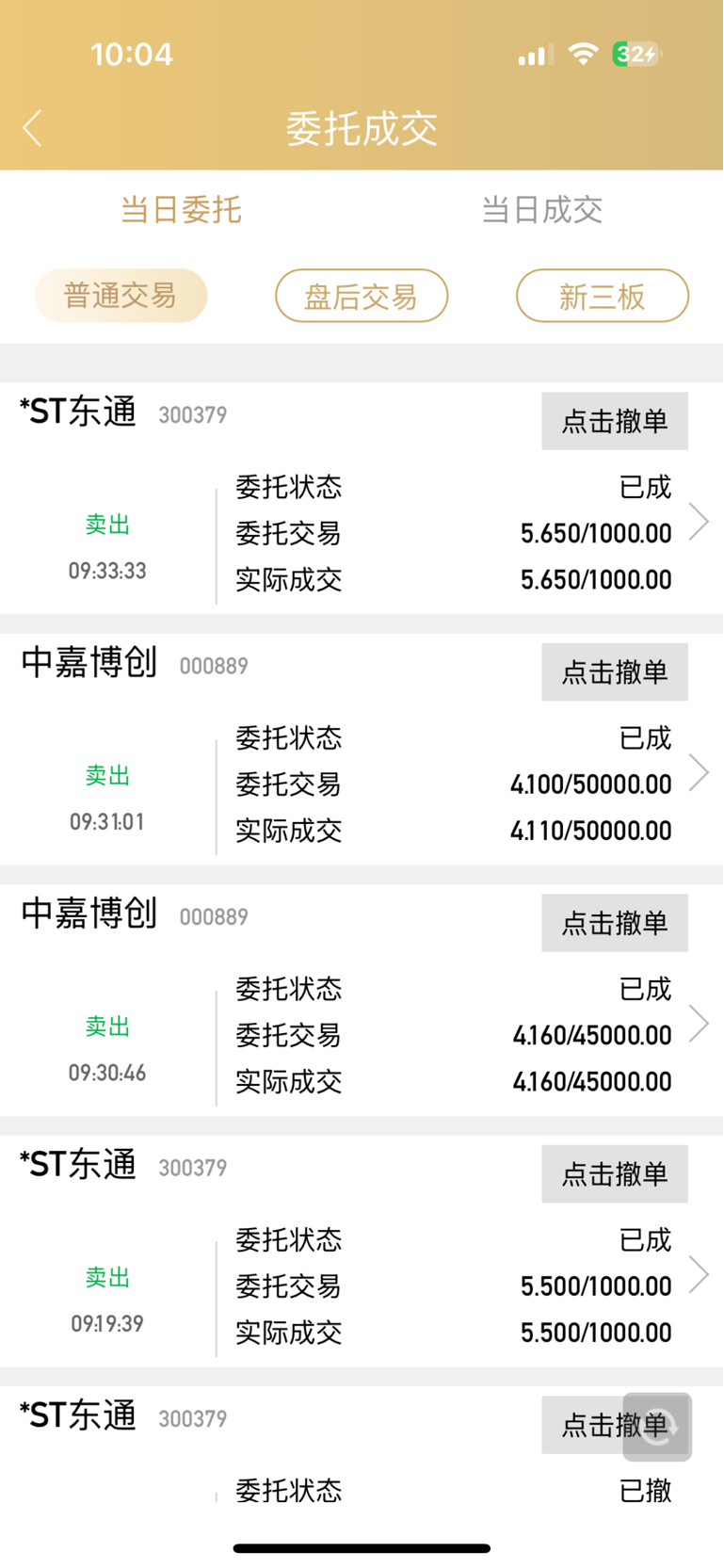
Task: Expand details of the 09:33:33 *ST东通 order
Action: pyautogui.click(x=699, y=521)
